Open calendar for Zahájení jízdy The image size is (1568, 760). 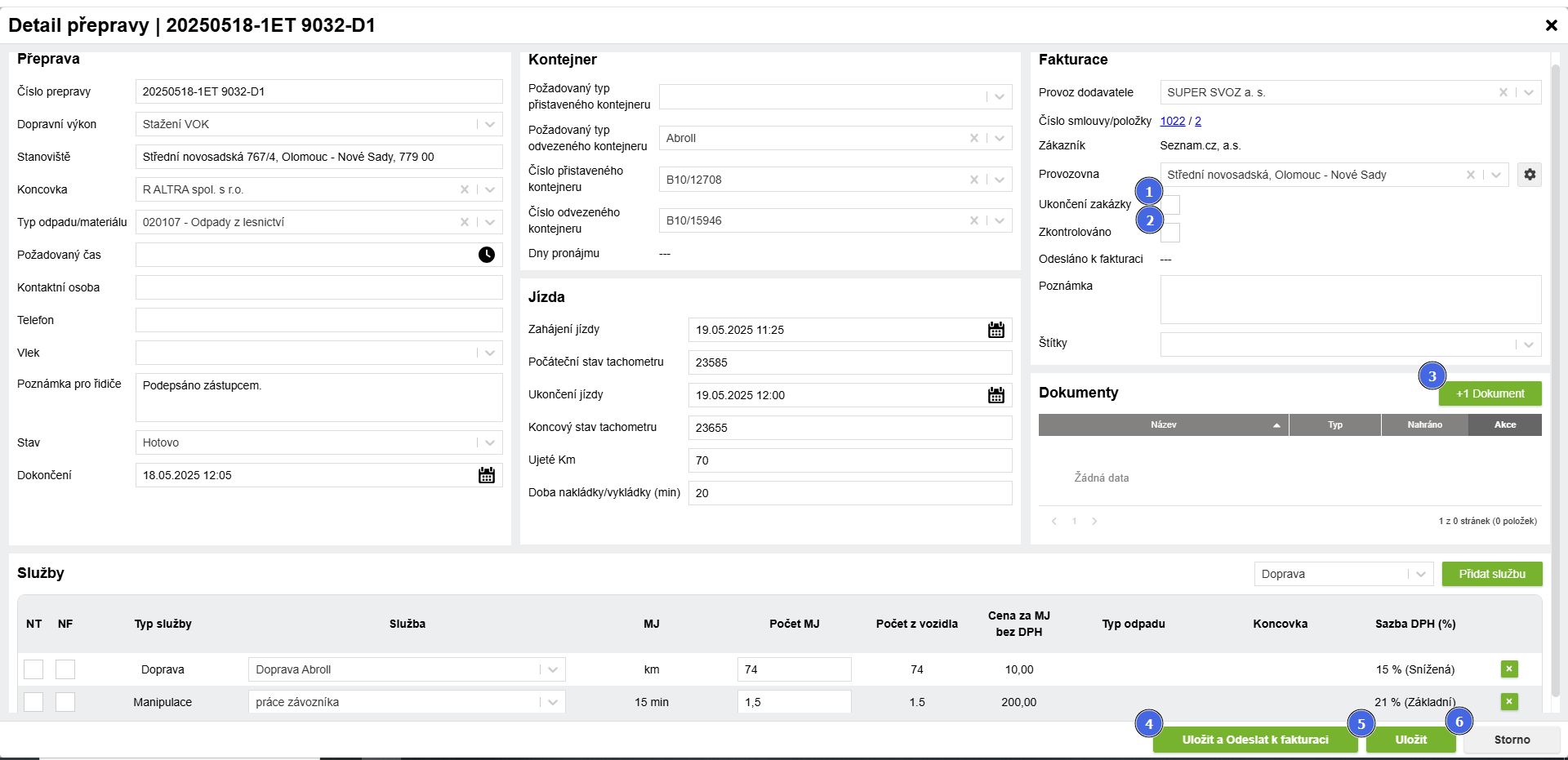tap(996, 330)
